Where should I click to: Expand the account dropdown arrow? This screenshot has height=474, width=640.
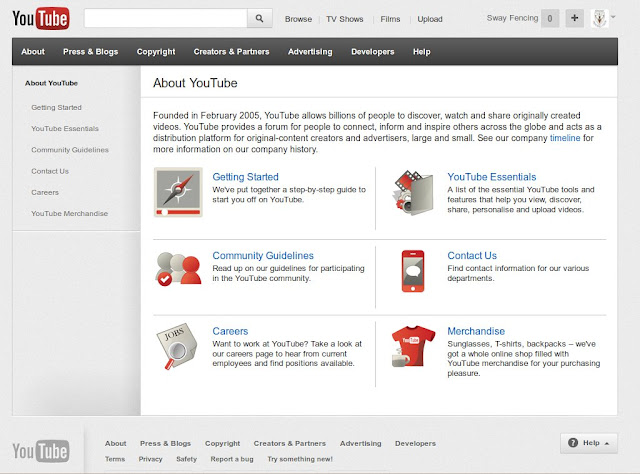pyautogui.click(x=613, y=17)
